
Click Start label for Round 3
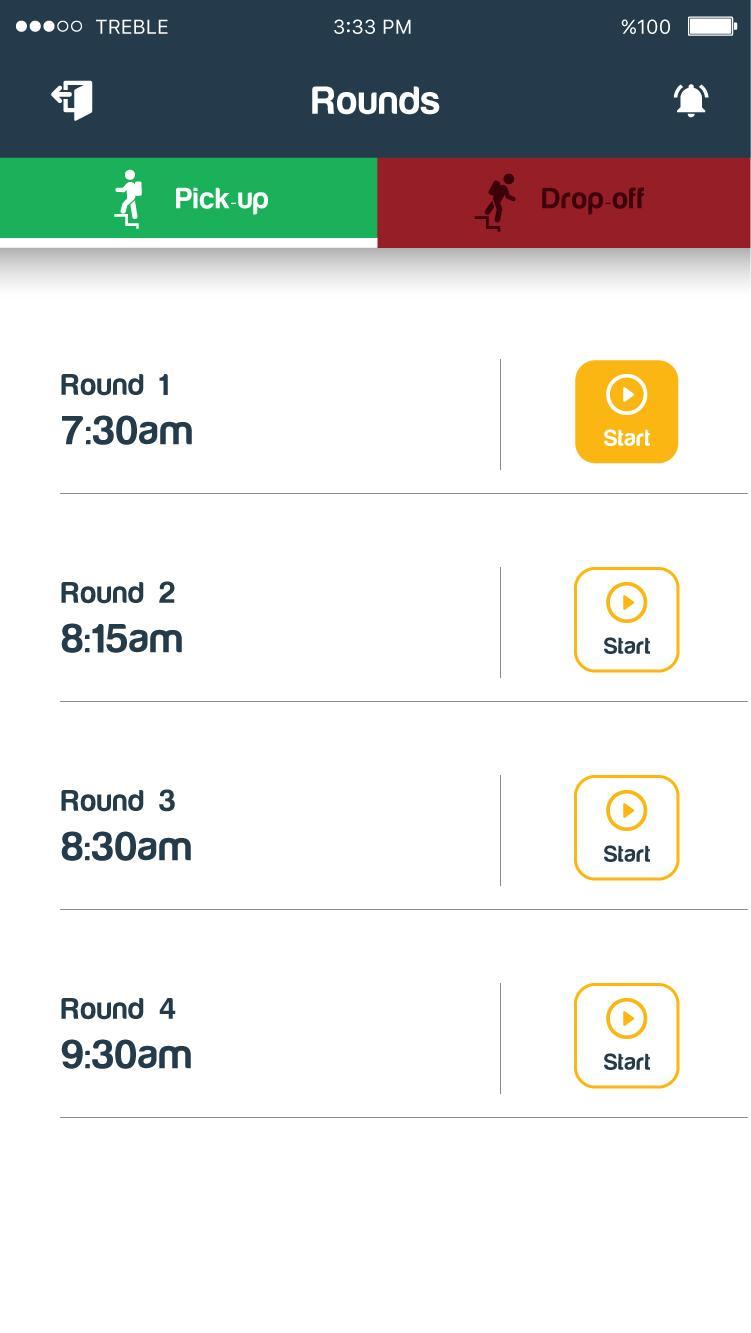(x=627, y=854)
